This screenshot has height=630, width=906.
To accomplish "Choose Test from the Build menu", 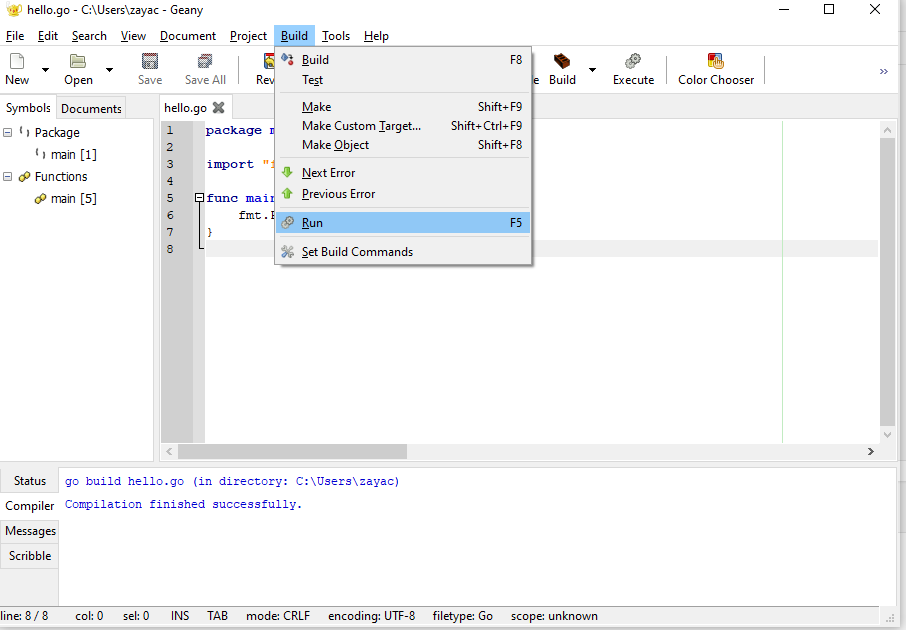I will 403,80.
